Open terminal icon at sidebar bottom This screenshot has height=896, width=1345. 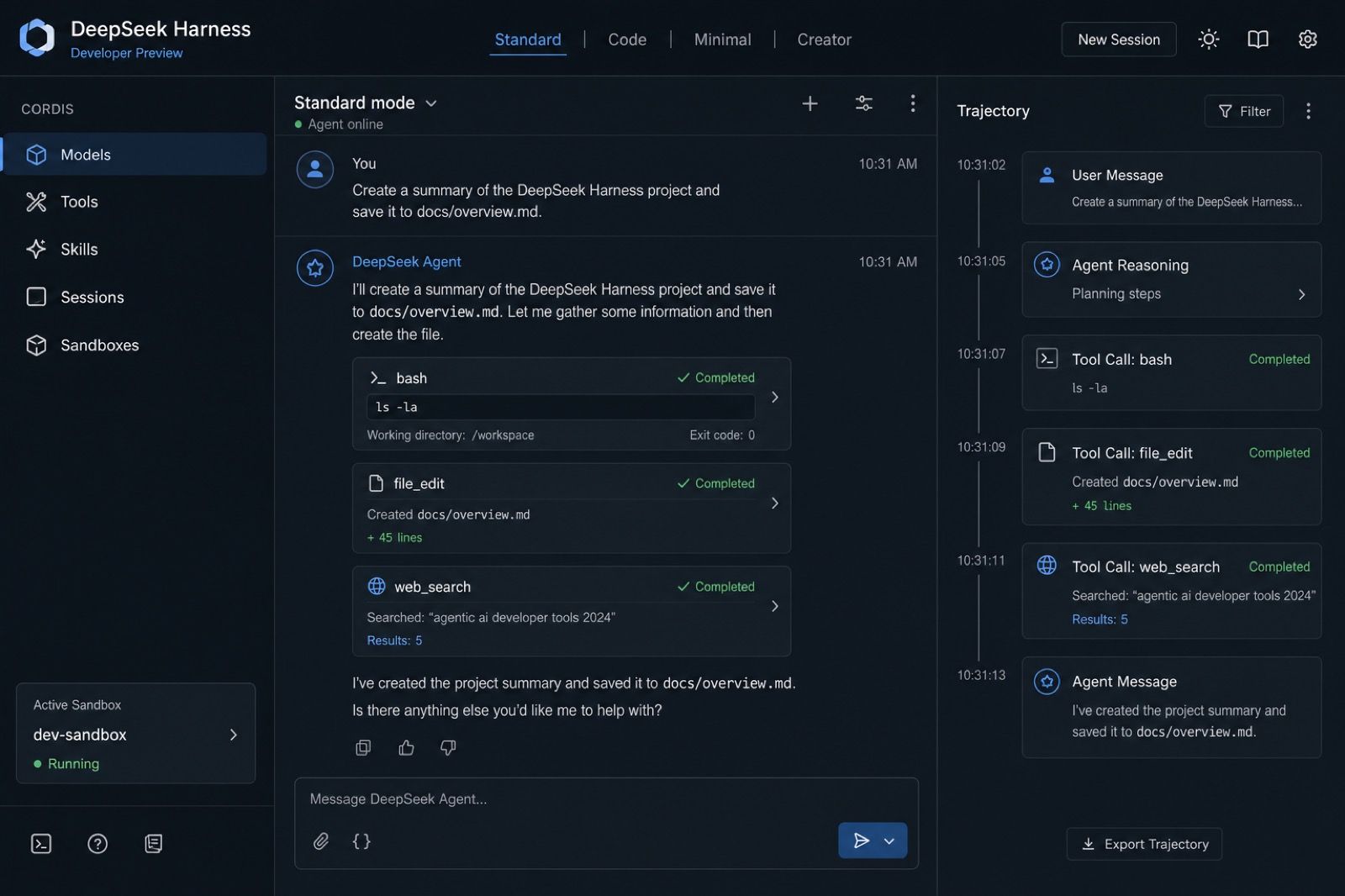click(x=41, y=843)
